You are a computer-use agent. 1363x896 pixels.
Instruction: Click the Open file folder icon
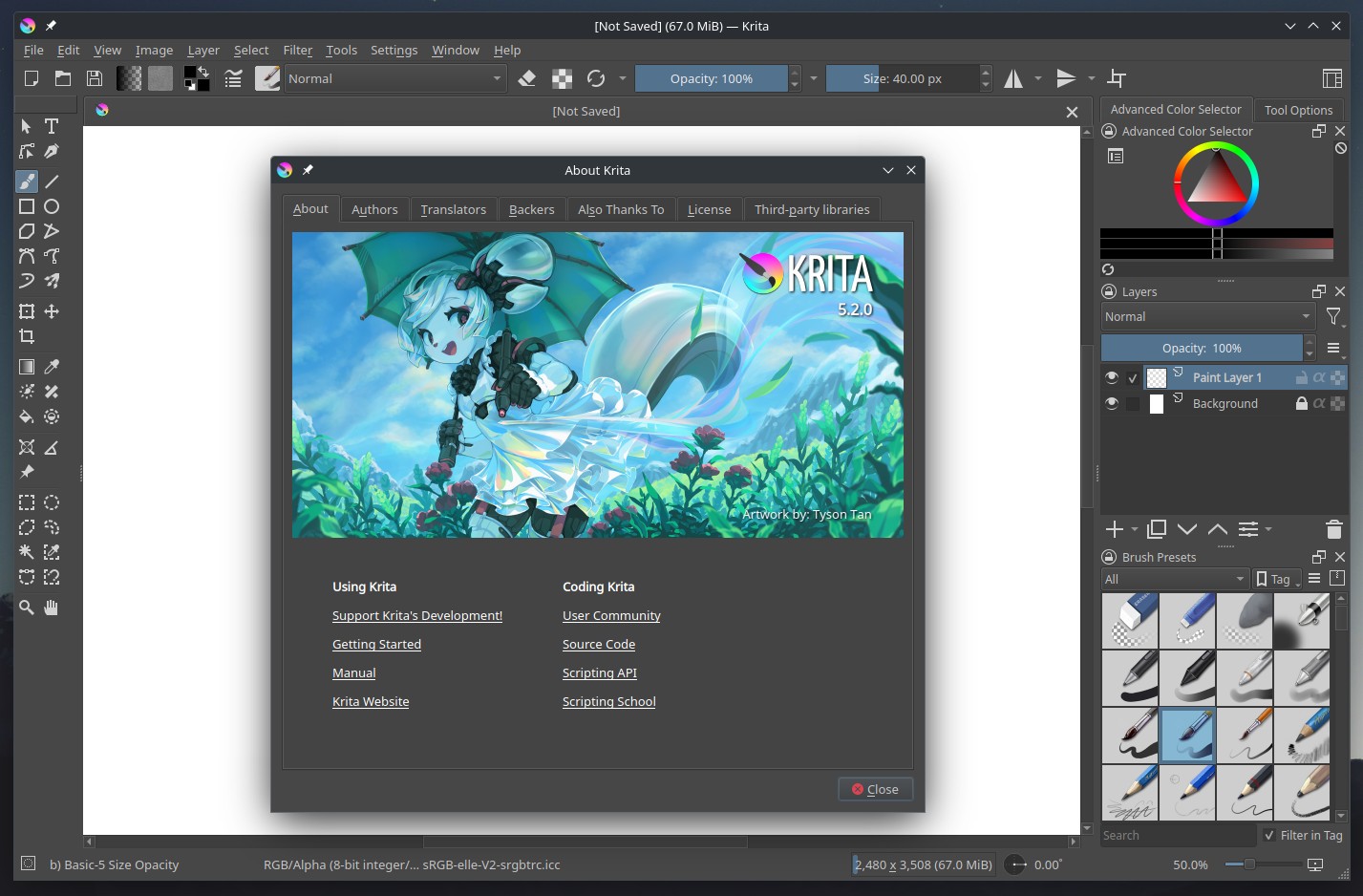[x=63, y=78]
